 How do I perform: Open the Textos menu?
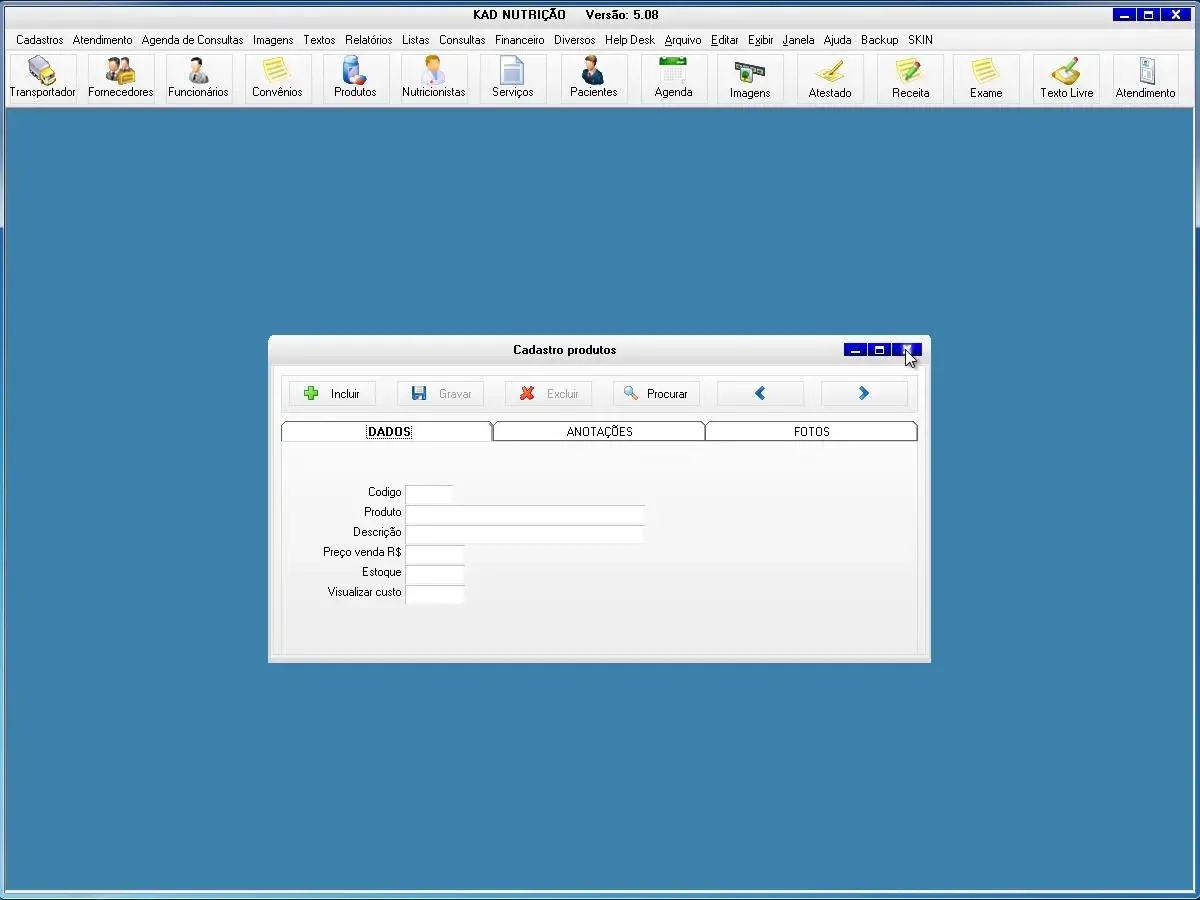click(x=319, y=40)
